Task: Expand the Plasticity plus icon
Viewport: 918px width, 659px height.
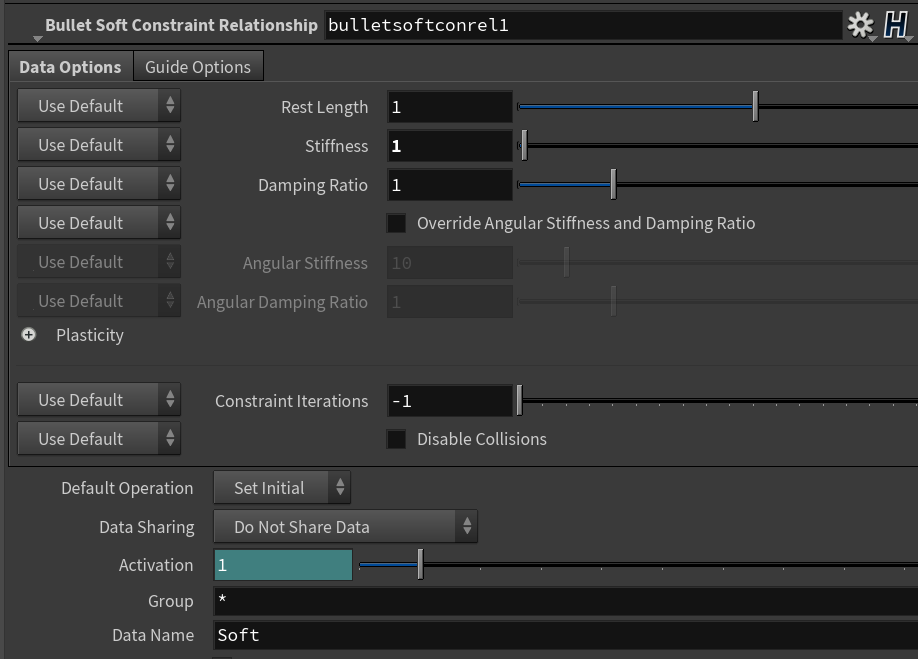Action: pyautogui.click(x=28, y=334)
